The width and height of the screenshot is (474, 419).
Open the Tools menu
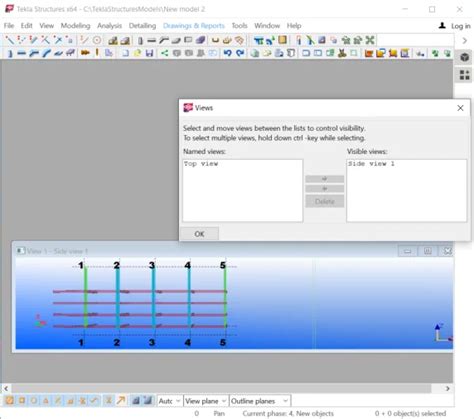pyautogui.click(x=239, y=26)
